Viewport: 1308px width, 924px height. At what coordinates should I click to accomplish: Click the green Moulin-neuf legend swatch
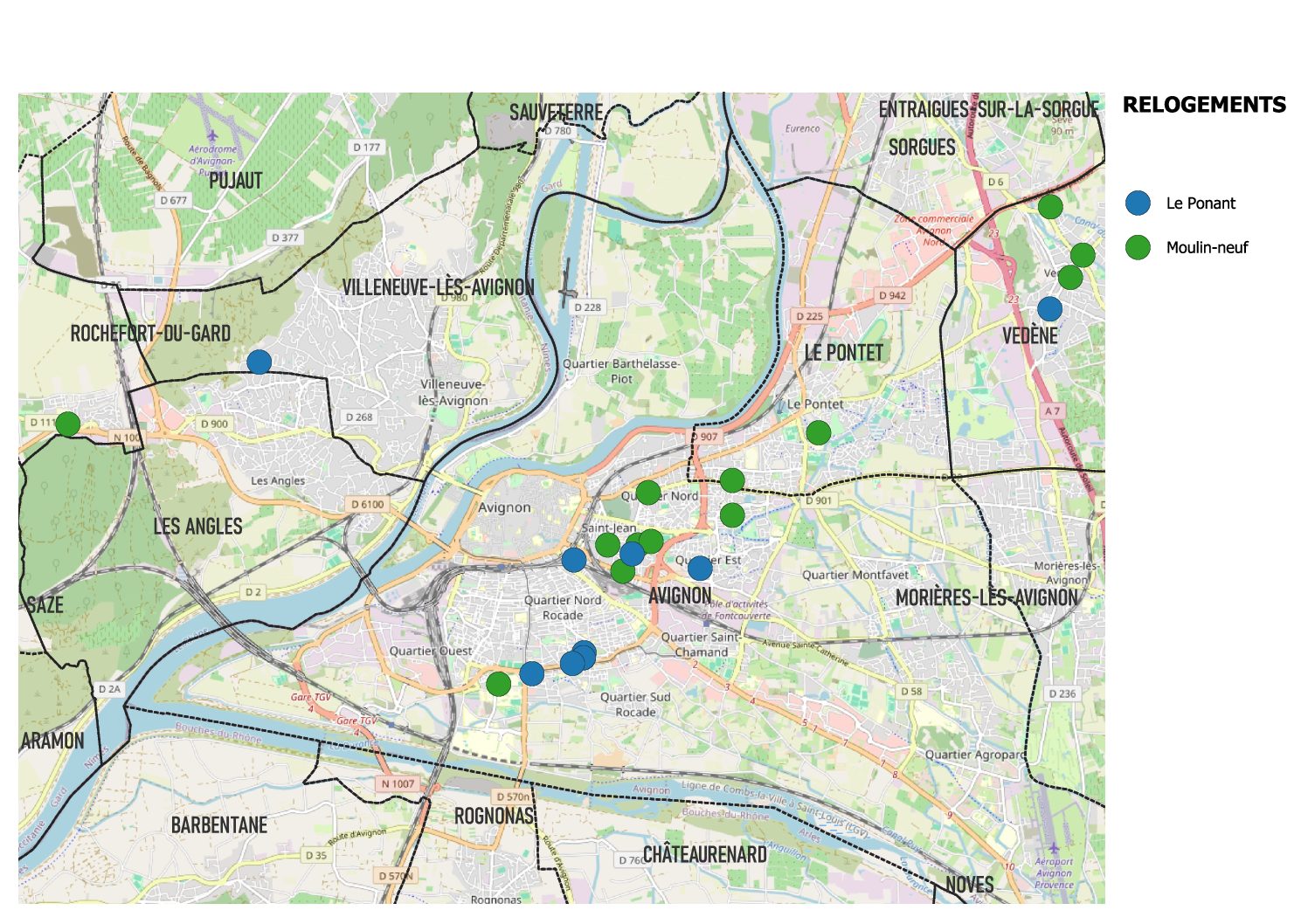(1138, 248)
